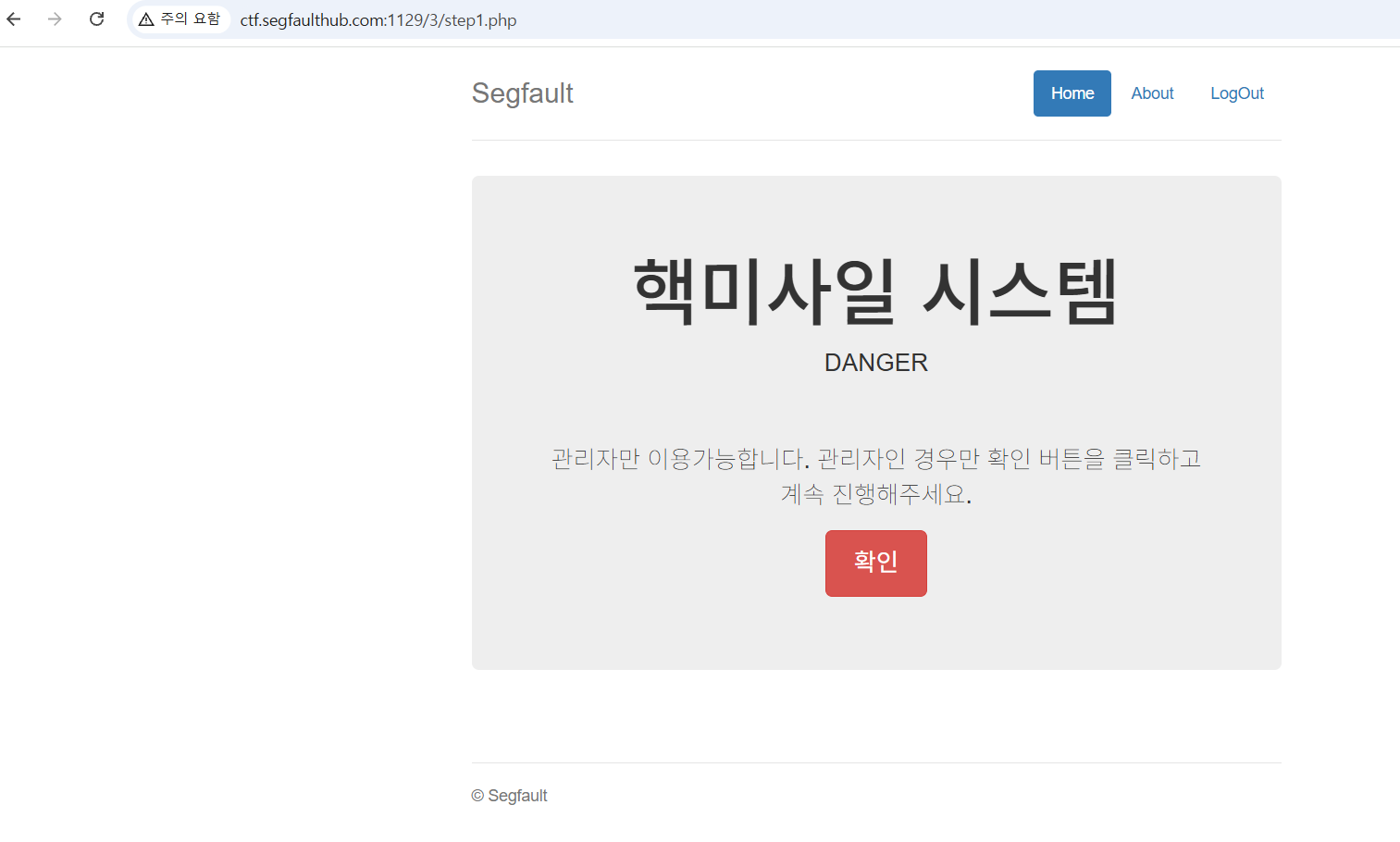Viewport: 1400px width, 842px height.
Task: Reload the current page
Action: tap(96, 19)
